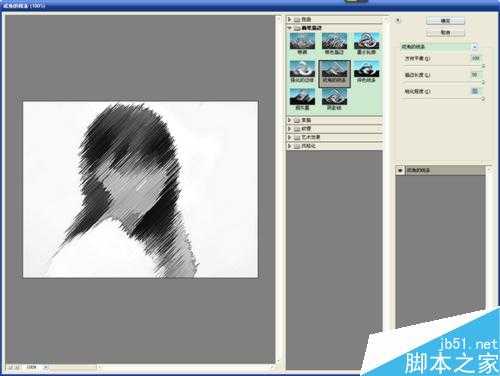Expand the 素描 filter category
The height and width of the screenshot is (376, 500).
pyautogui.click(x=289, y=120)
